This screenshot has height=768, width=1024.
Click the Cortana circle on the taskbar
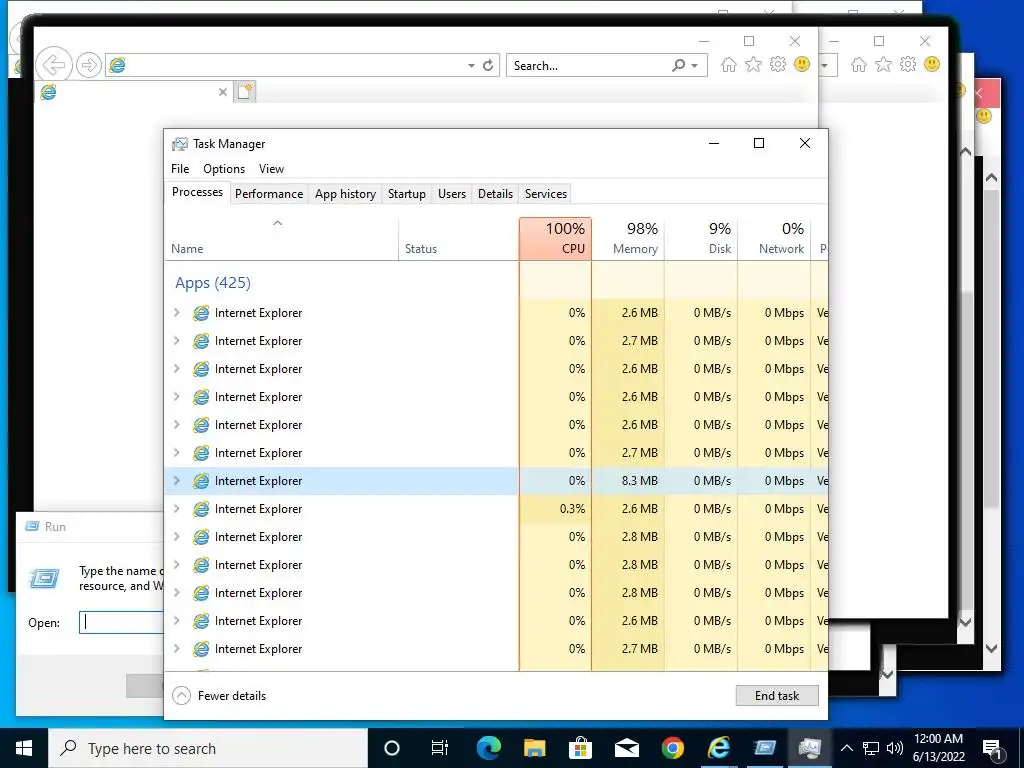coord(391,748)
